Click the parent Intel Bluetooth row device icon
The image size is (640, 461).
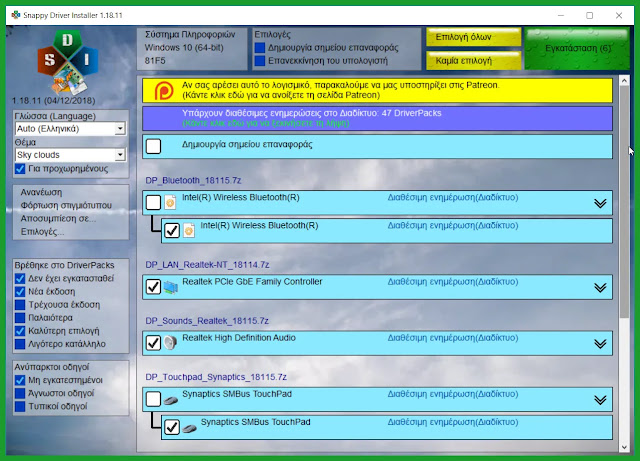[170, 202]
